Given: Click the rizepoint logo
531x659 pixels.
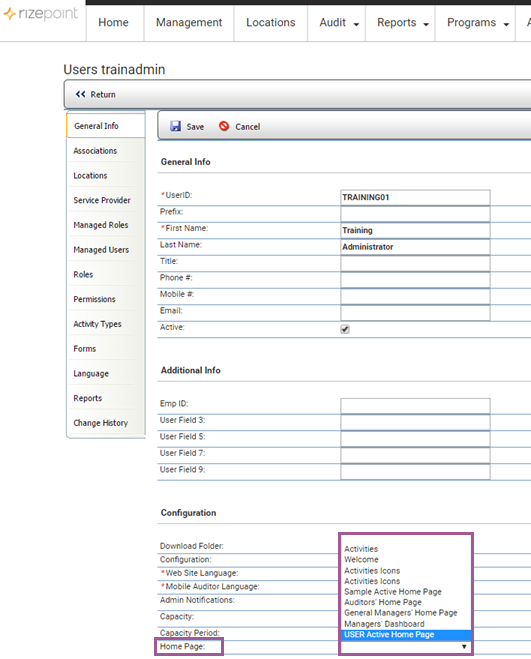Looking at the screenshot, I should point(41,14).
